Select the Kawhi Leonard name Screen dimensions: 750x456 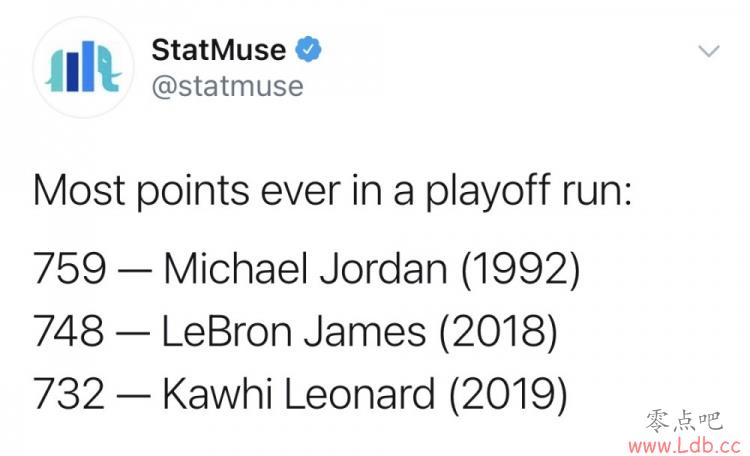pyautogui.click(x=299, y=393)
